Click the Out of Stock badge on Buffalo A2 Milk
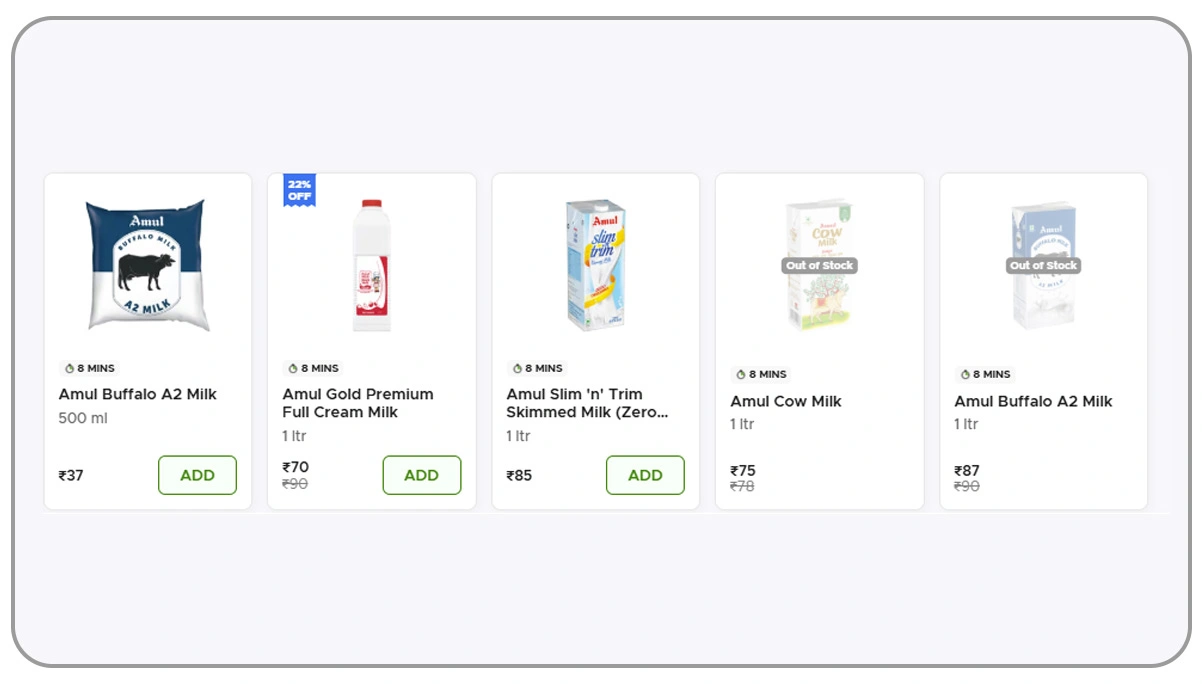The height and width of the screenshot is (684, 1202). tap(1043, 265)
